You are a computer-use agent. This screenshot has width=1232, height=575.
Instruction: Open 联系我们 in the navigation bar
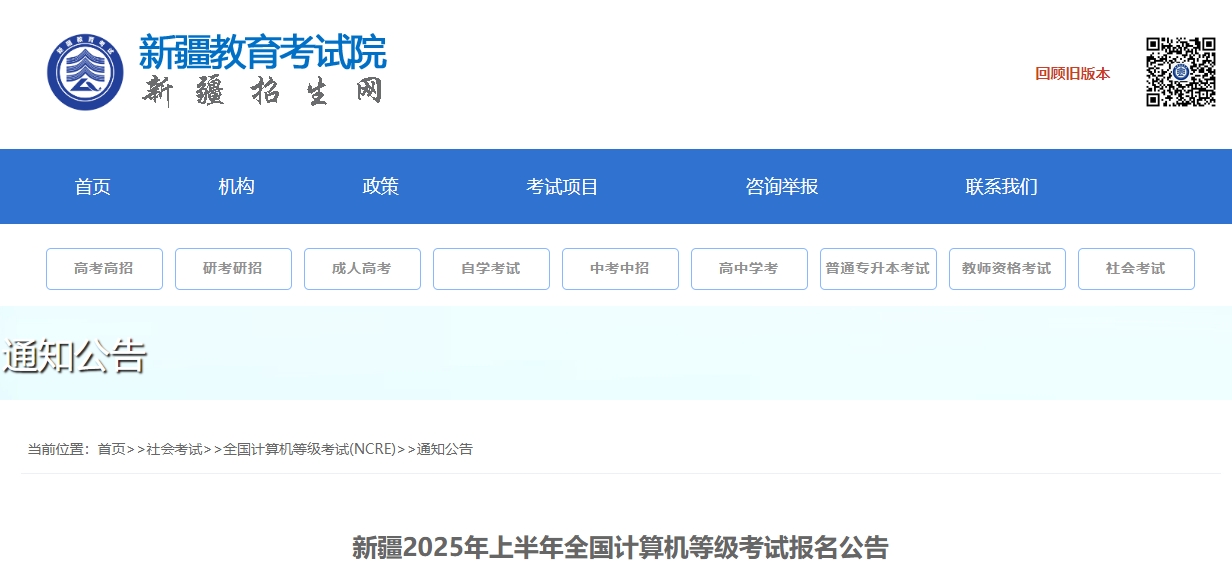[x=1001, y=186]
